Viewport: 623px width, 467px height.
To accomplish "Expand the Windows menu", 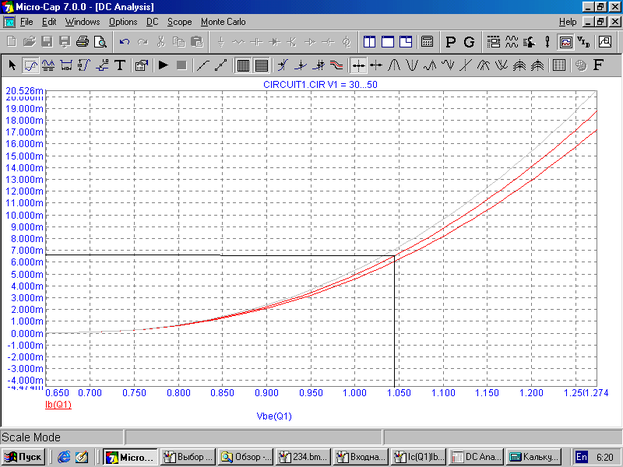I will (82, 21).
